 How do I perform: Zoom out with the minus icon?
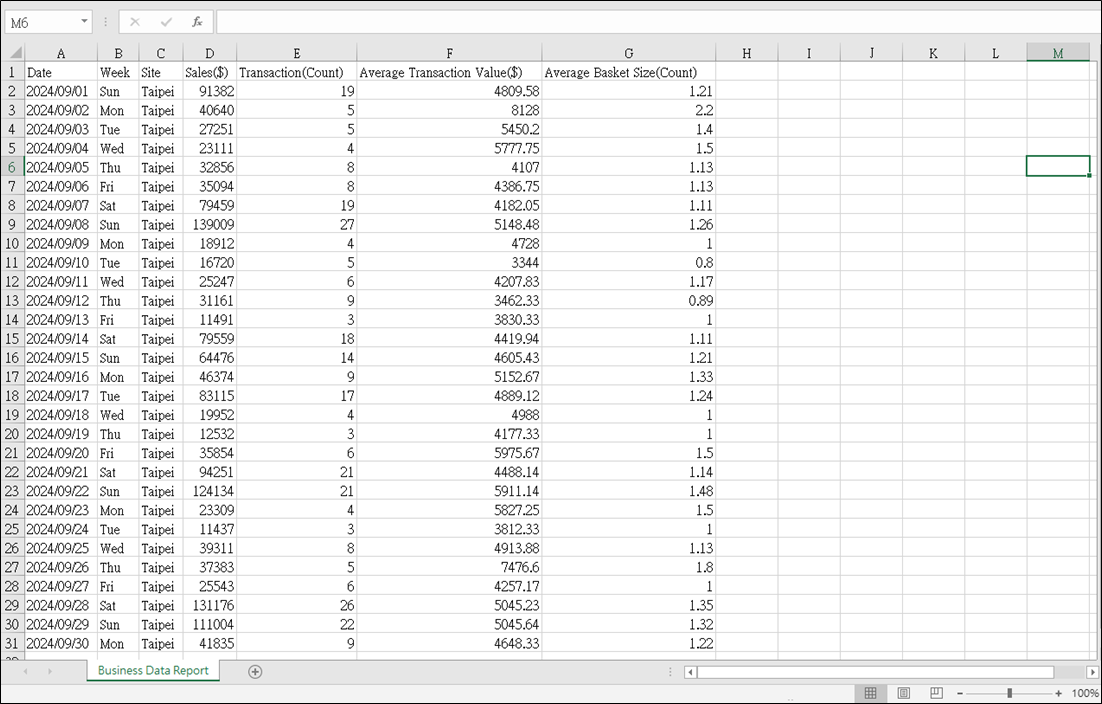pos(960,693)
